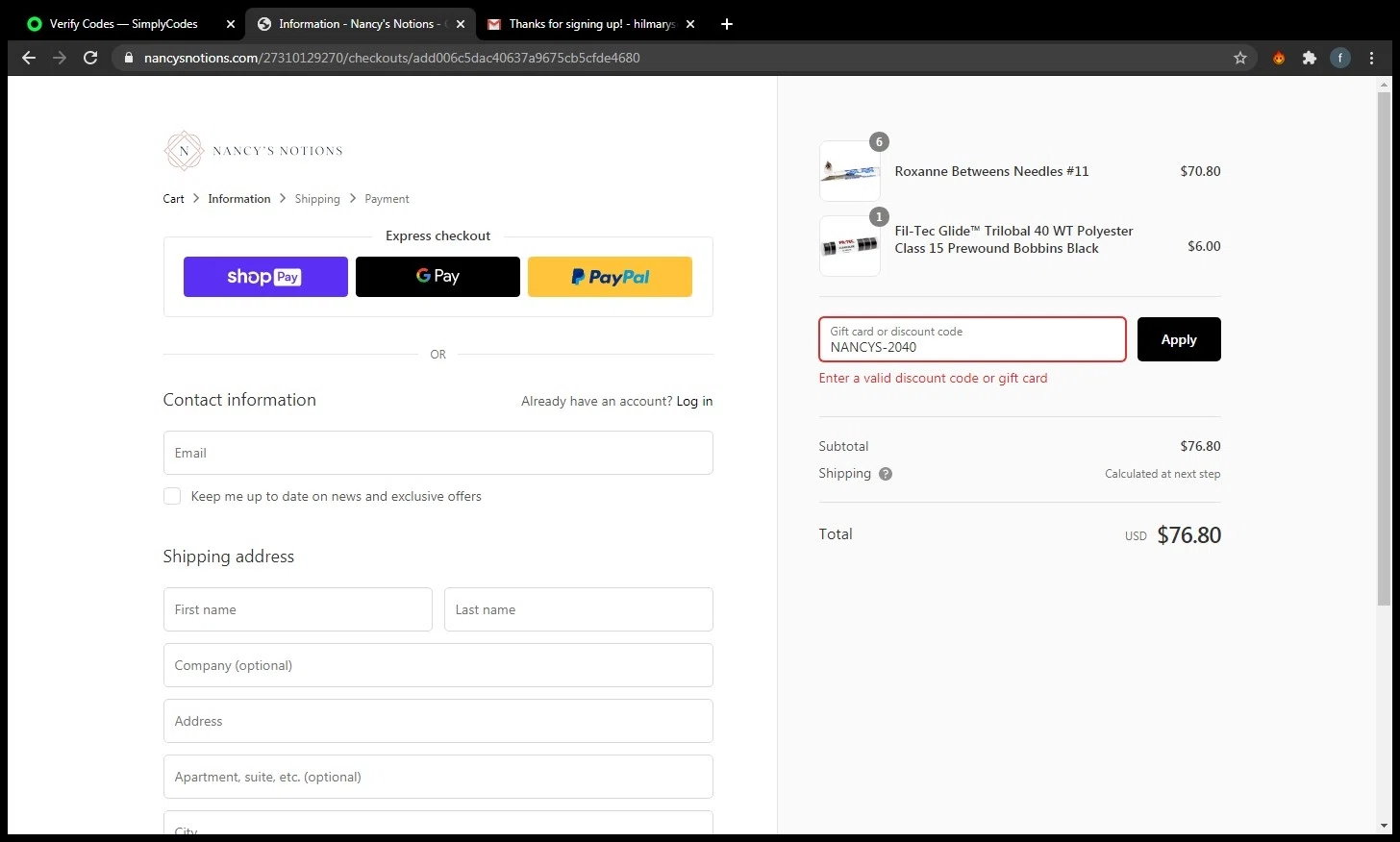The width and height of the screenshot is (1400, 842).
Task: Close the Nancy's Notions Information tab
Action: point(460,24)
